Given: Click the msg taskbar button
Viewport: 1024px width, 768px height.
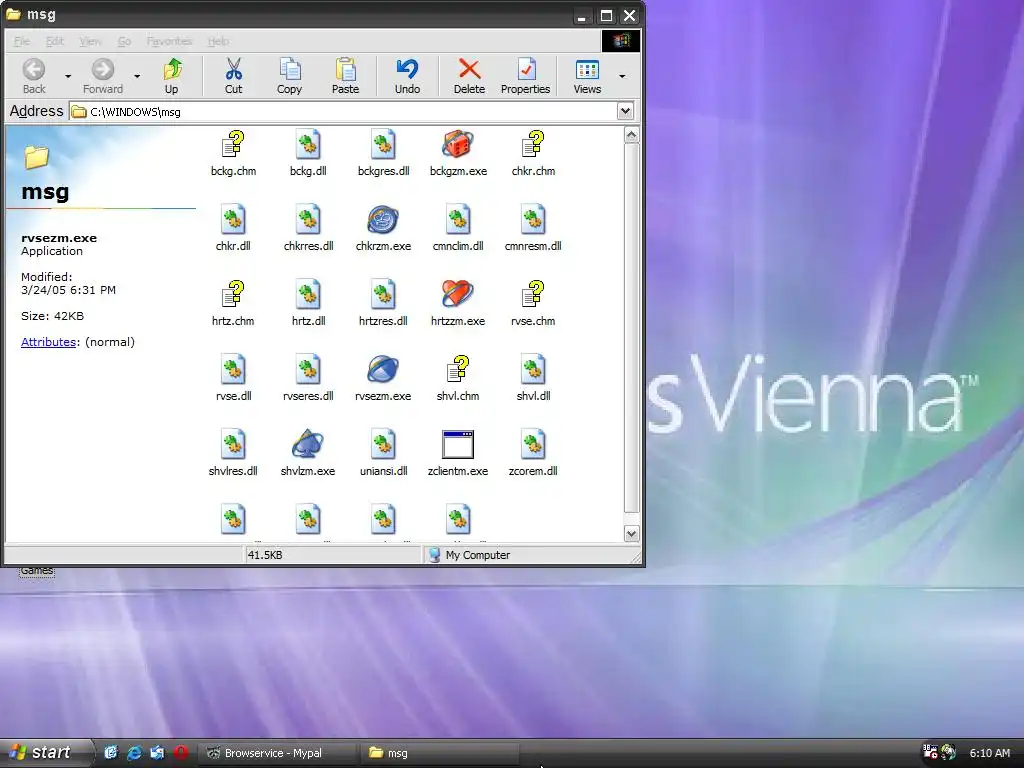Looking at the screenshot, I should pyautogui.click(x=440, y=753).
